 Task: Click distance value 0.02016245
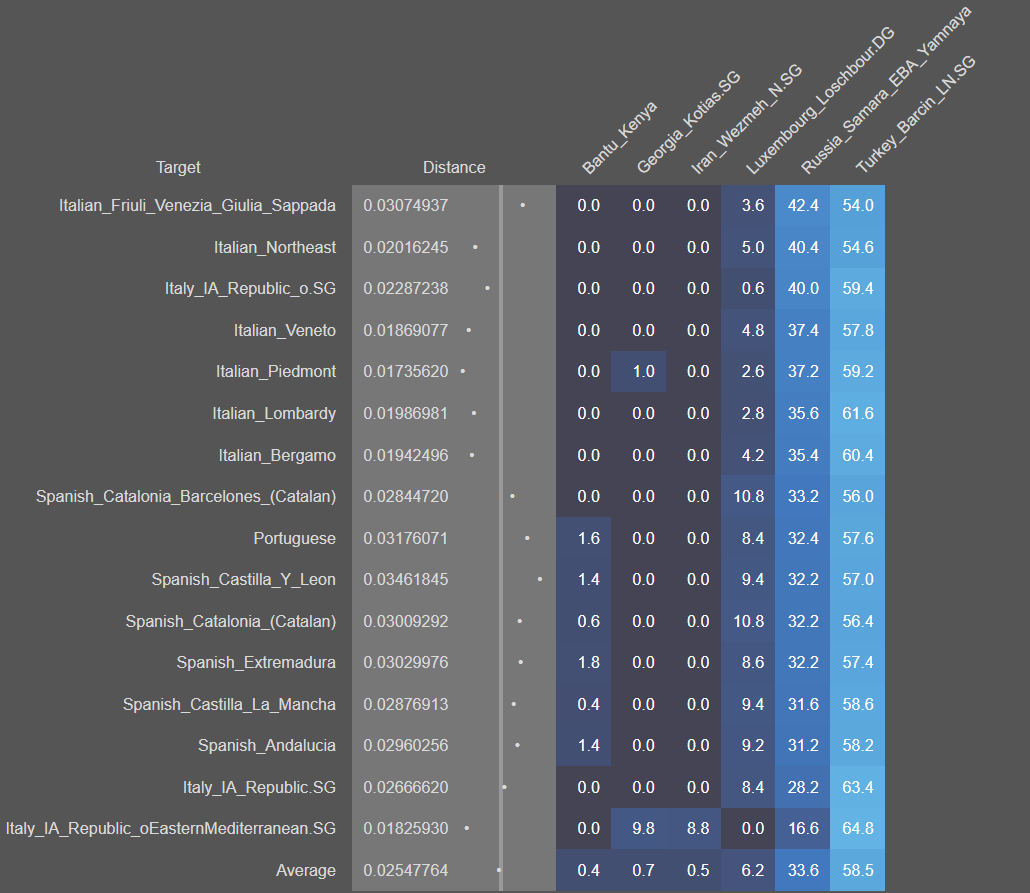tap(405, 247)
